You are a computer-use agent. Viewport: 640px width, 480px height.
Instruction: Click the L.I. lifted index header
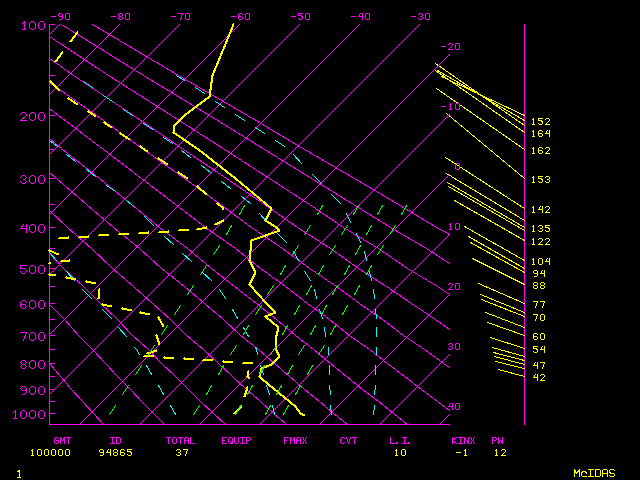(400, 440)
